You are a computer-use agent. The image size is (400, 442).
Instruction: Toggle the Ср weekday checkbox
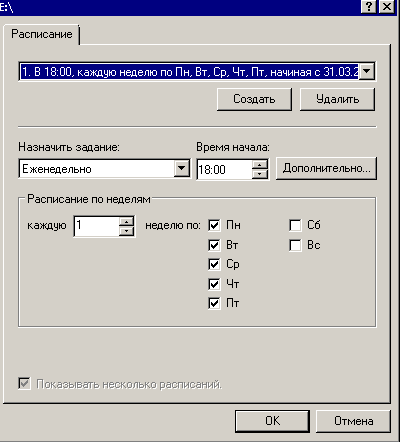pyautogui.click(x=214, y=264)
